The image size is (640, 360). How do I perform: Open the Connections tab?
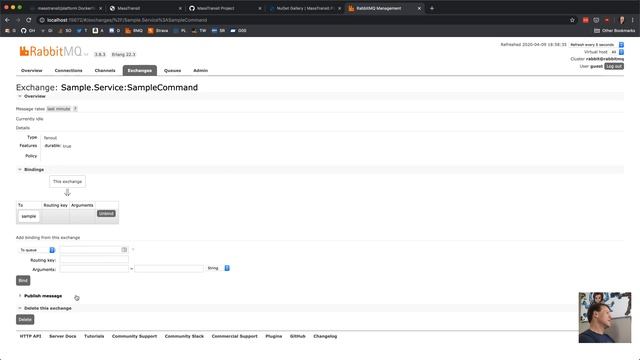(69, 71)
